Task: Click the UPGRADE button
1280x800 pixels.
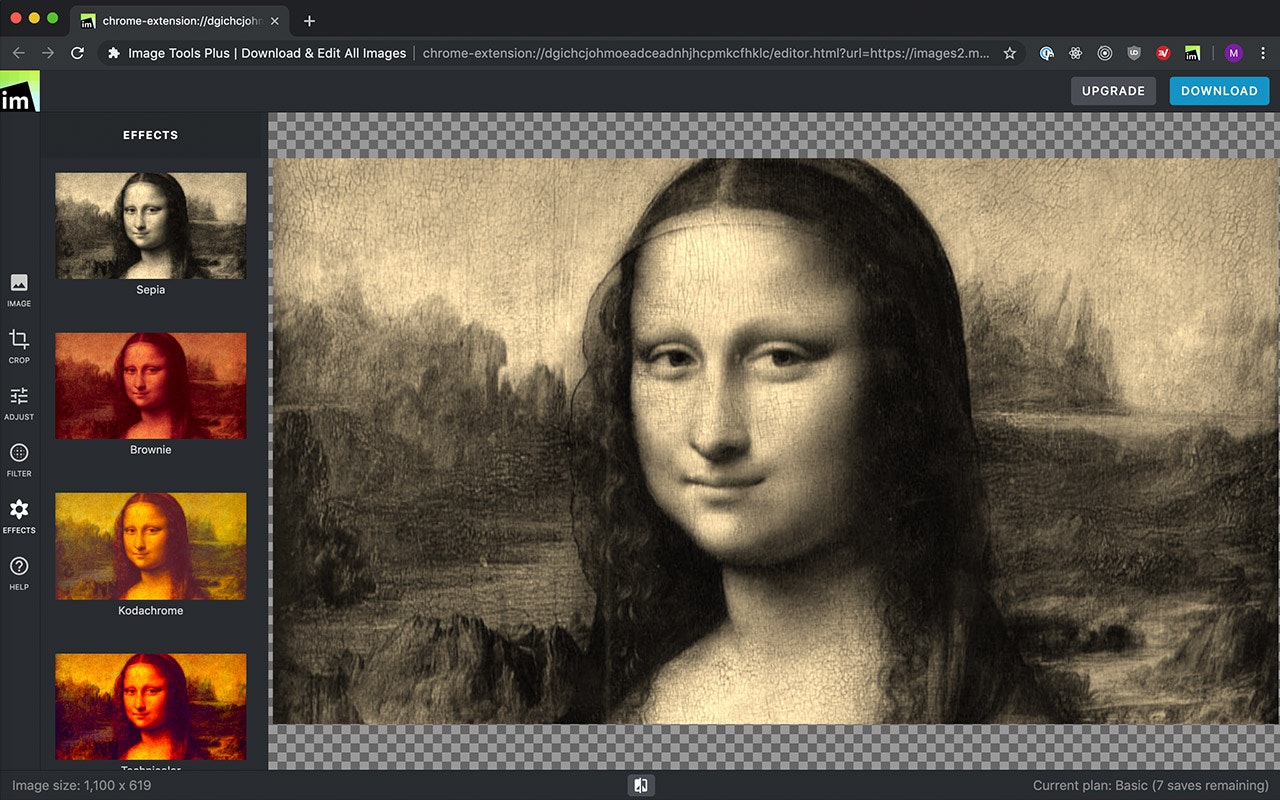Action: (1113, 91)
